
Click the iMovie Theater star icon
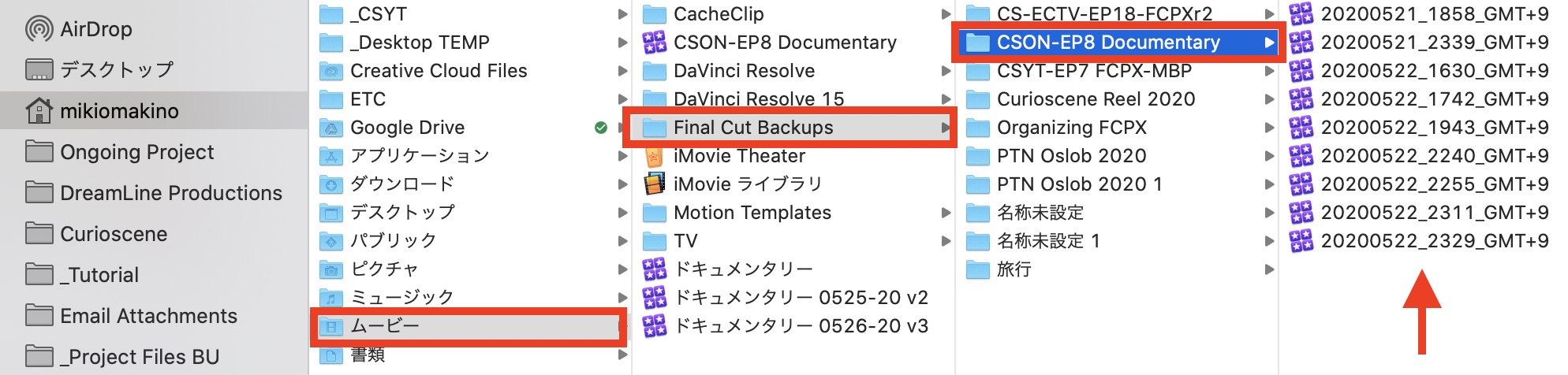pyautogui.click(x=655, y=156)
